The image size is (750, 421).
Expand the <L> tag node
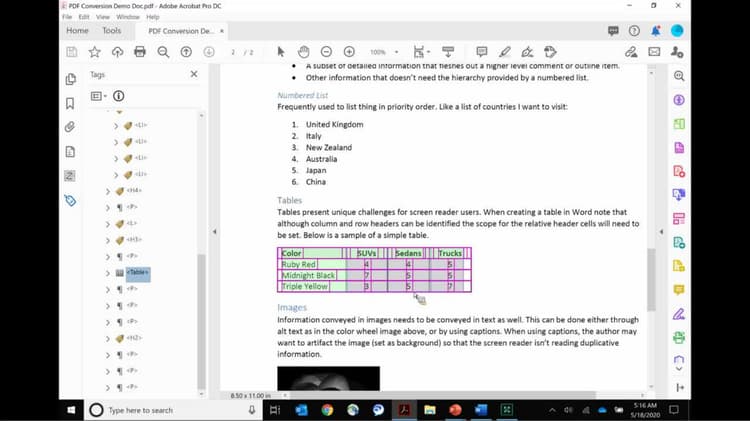tap(108, 224)
